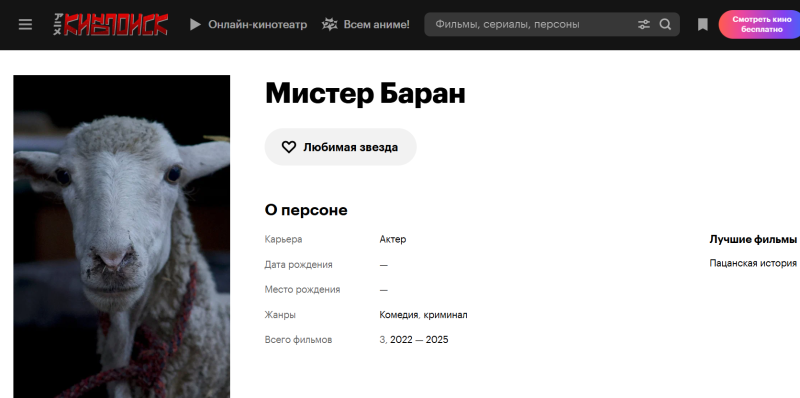
Task: Click the Кинопоиск logo
Action: 111,24
